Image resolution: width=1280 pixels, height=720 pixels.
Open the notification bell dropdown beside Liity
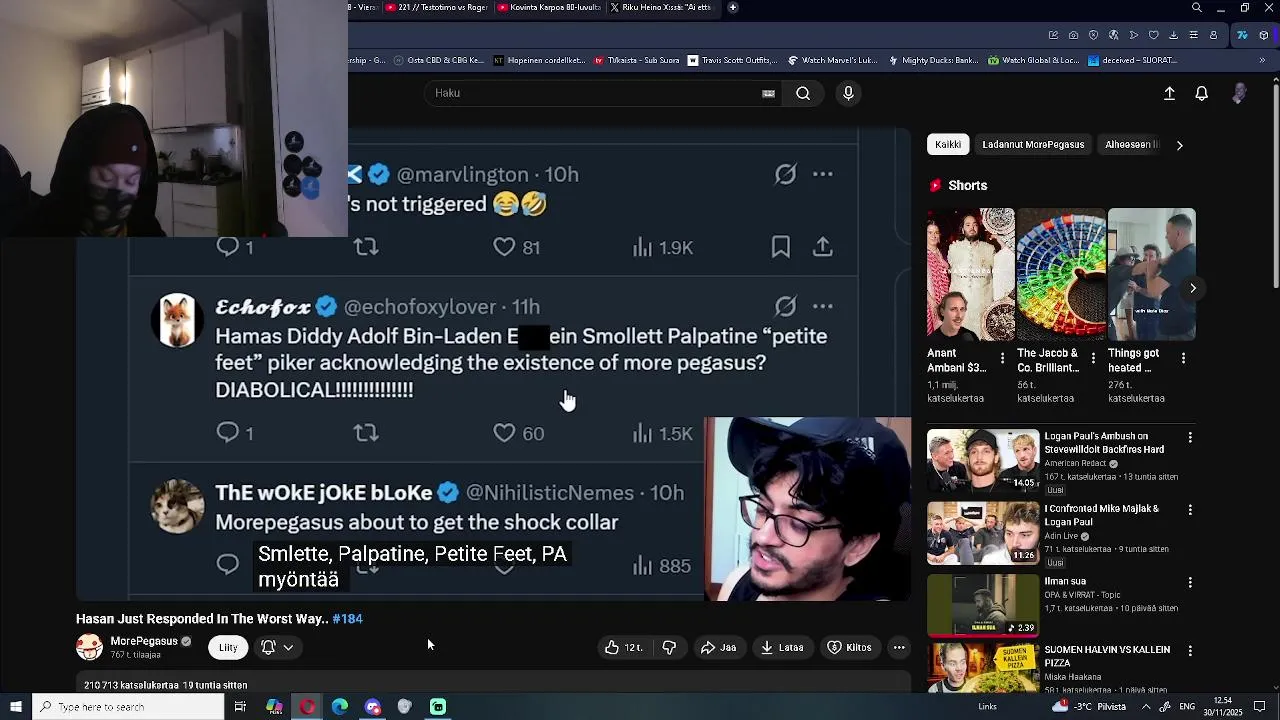[x=277, y=647]
